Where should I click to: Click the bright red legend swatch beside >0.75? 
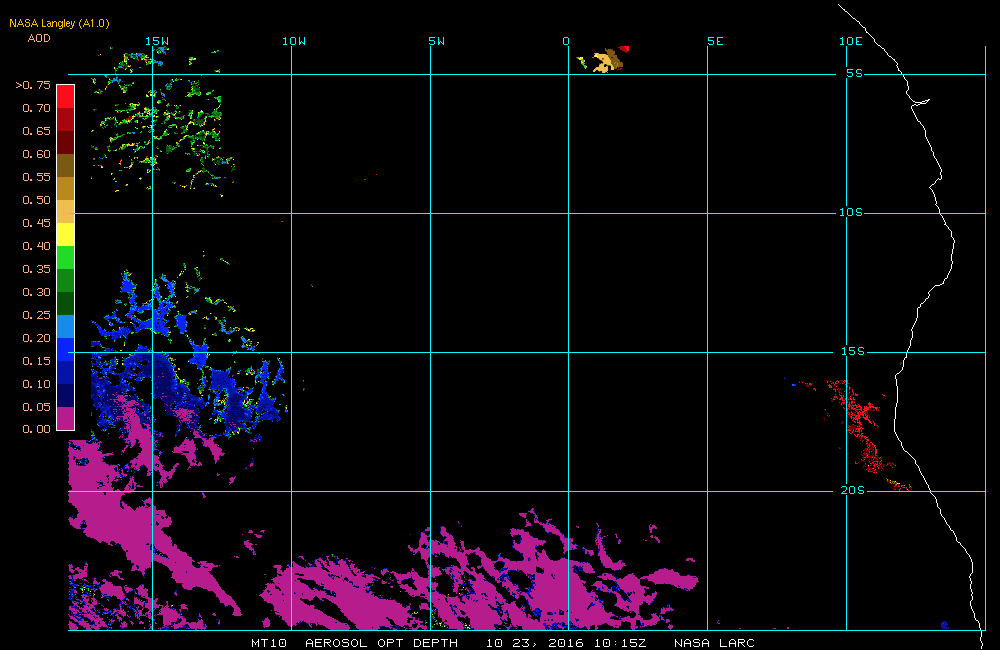(66, 96)
